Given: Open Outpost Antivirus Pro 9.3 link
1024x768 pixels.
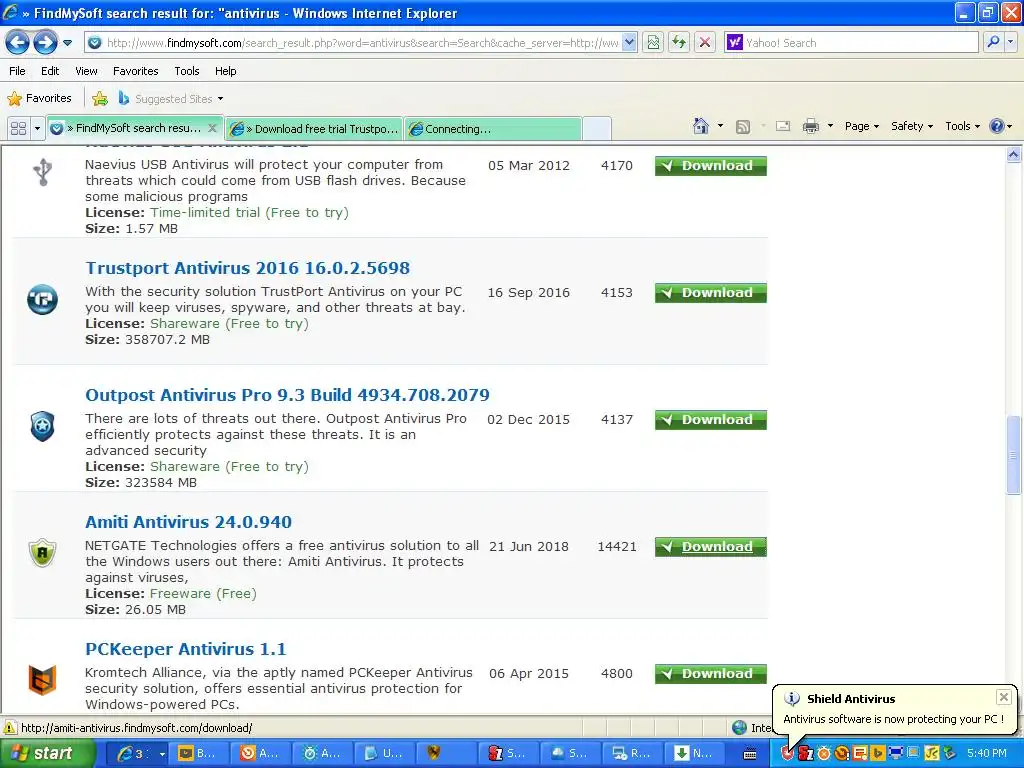Looking at the screenshot, I should click(287, 395).
